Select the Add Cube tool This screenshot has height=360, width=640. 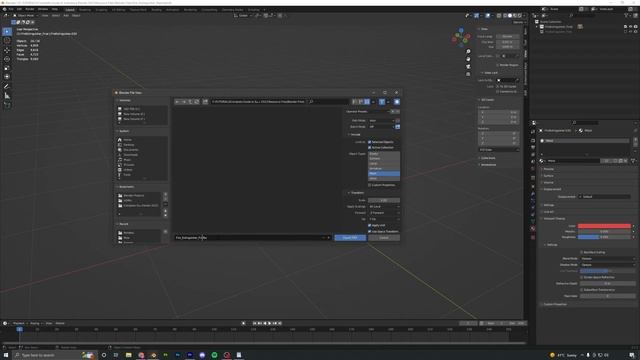pos(7,105)
